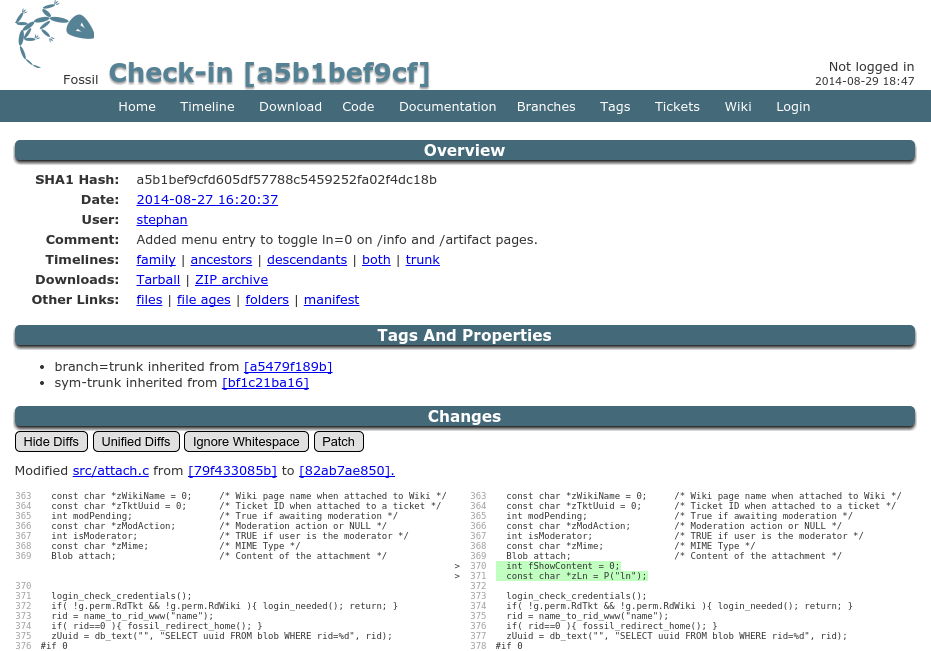Open the file ages link
The image size is (931, 651).
coord(204,300)
